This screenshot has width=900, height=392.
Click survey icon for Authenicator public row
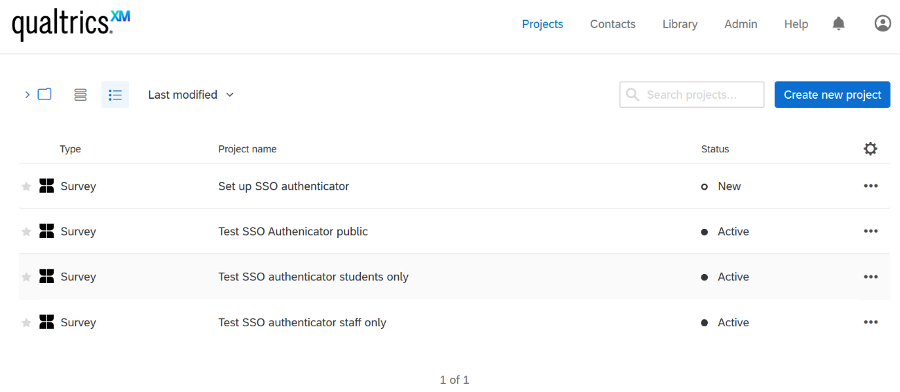[x=46, y=231]
